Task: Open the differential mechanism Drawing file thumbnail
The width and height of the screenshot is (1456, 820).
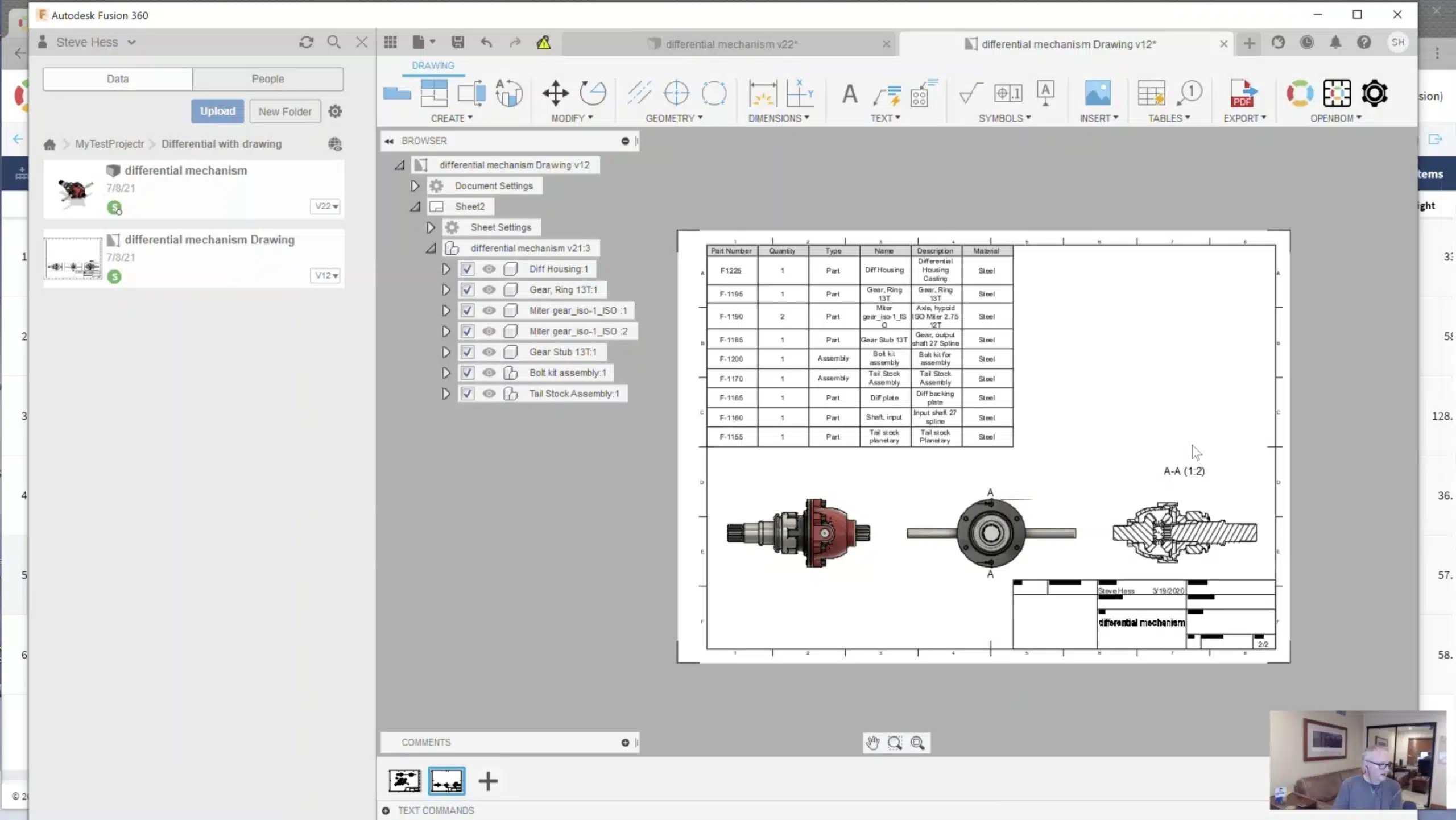Action: 73,259
